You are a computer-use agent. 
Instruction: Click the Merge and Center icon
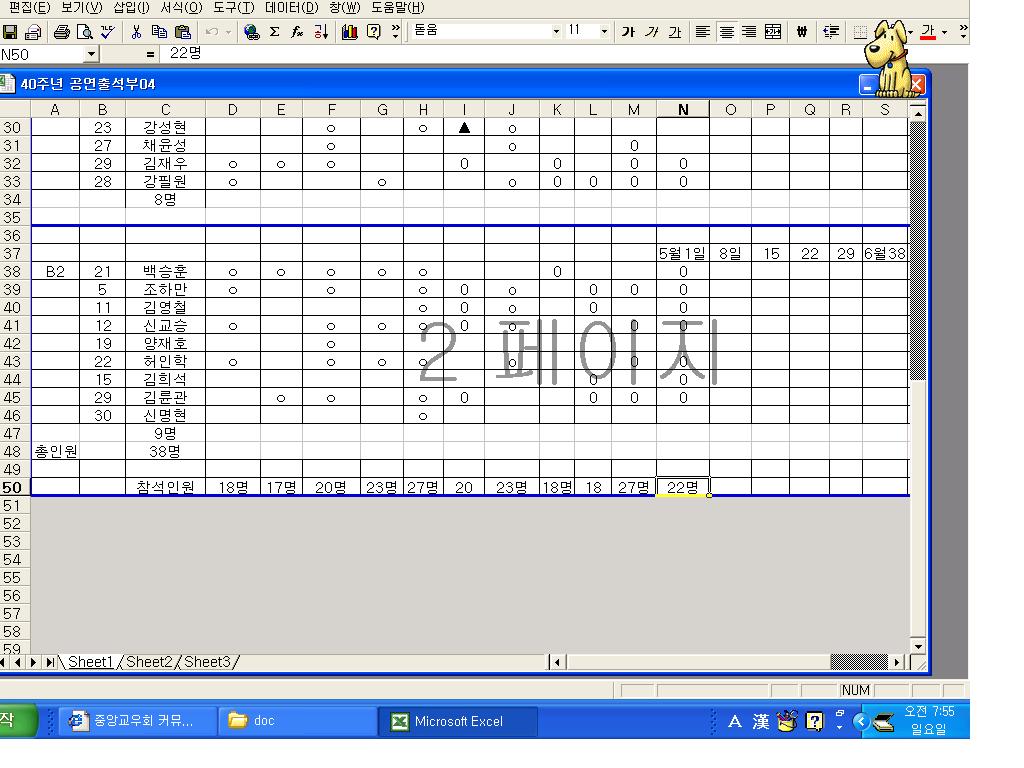pos(773,32)
